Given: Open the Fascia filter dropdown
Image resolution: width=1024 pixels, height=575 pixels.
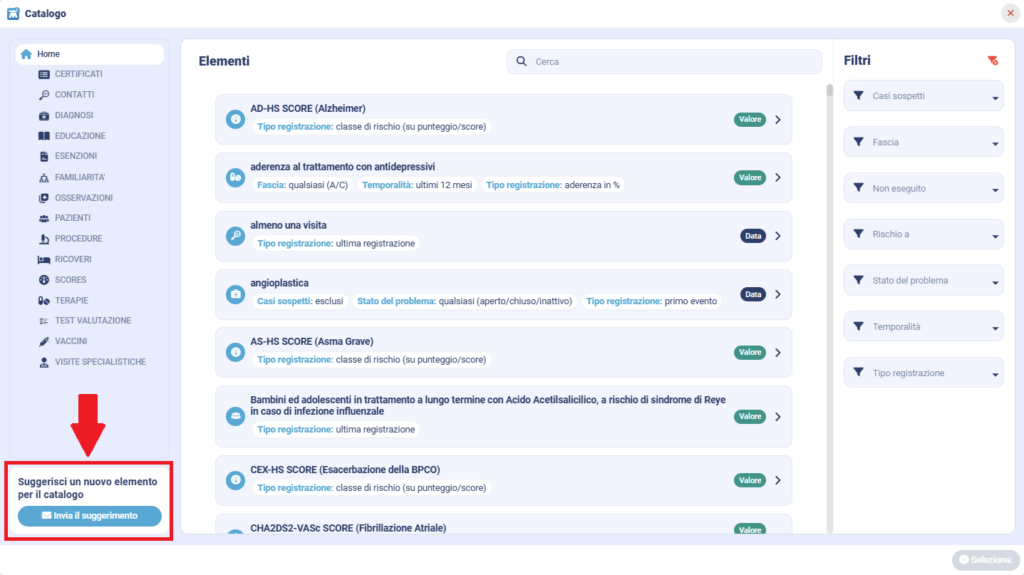Looking at the screenshot, I should [x=923, y=143].
